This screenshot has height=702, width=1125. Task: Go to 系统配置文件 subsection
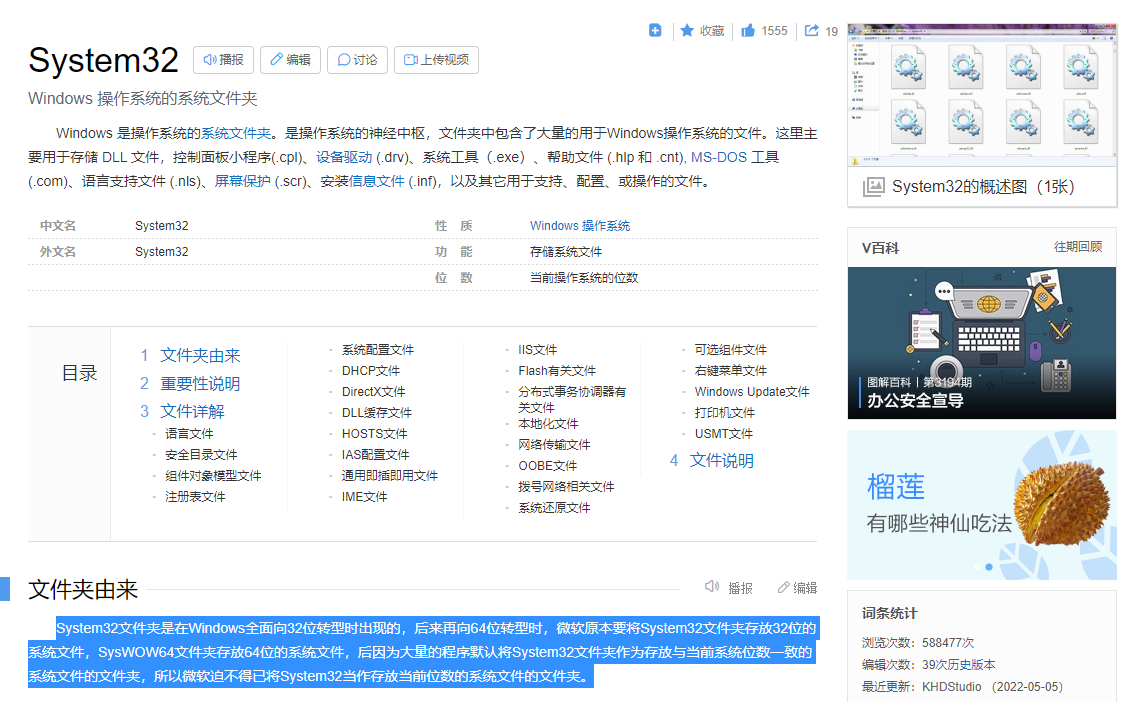click(378, 350)
